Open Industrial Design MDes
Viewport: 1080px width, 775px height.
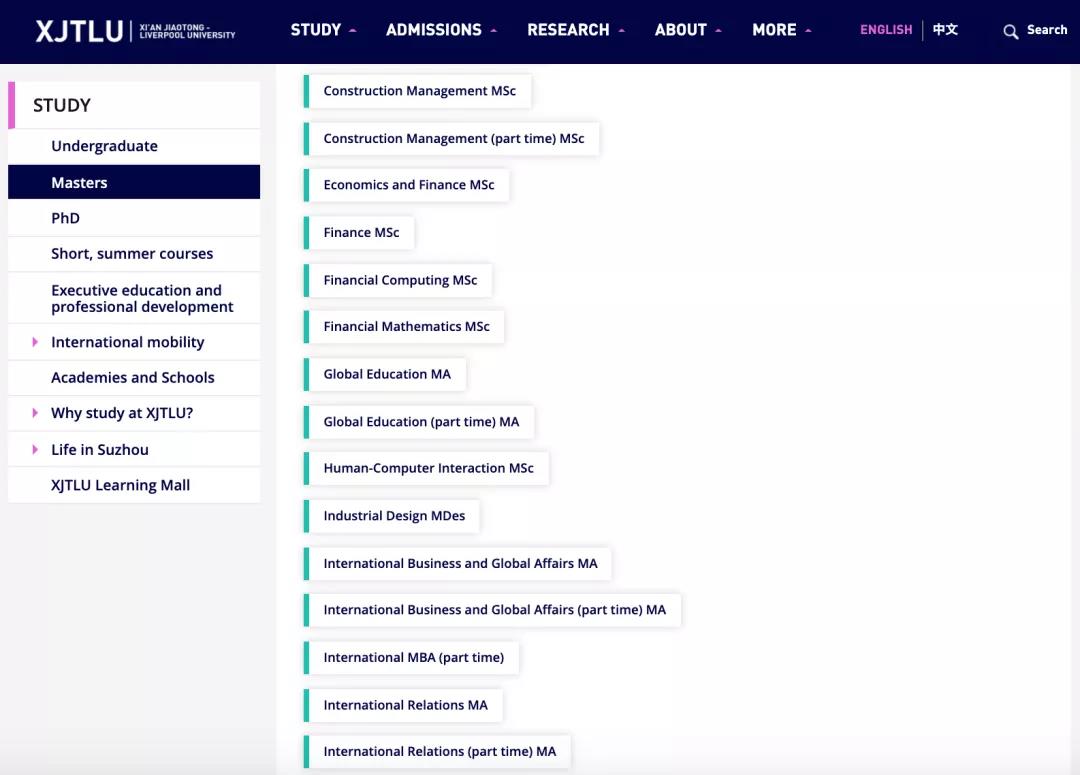(x=392, y=516)
